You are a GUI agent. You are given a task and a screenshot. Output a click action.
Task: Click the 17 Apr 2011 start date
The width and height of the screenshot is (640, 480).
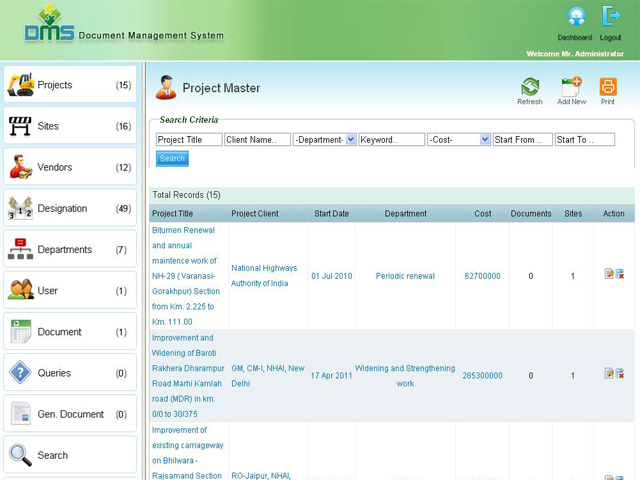pyautogui.click(x=331, y=376)
